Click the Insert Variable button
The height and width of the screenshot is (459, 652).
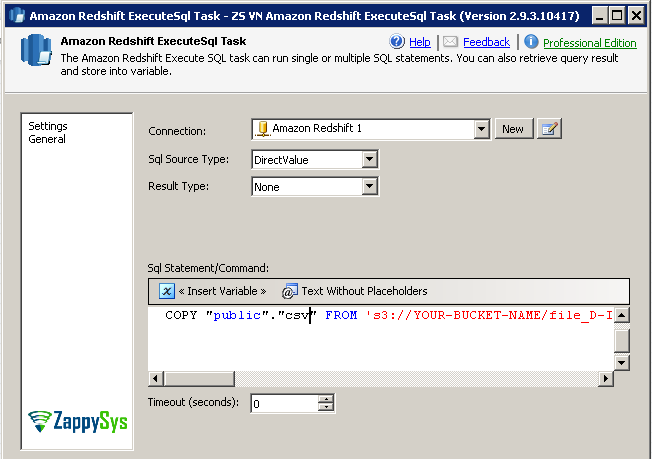pyautogui.click(x=212, y=291)
